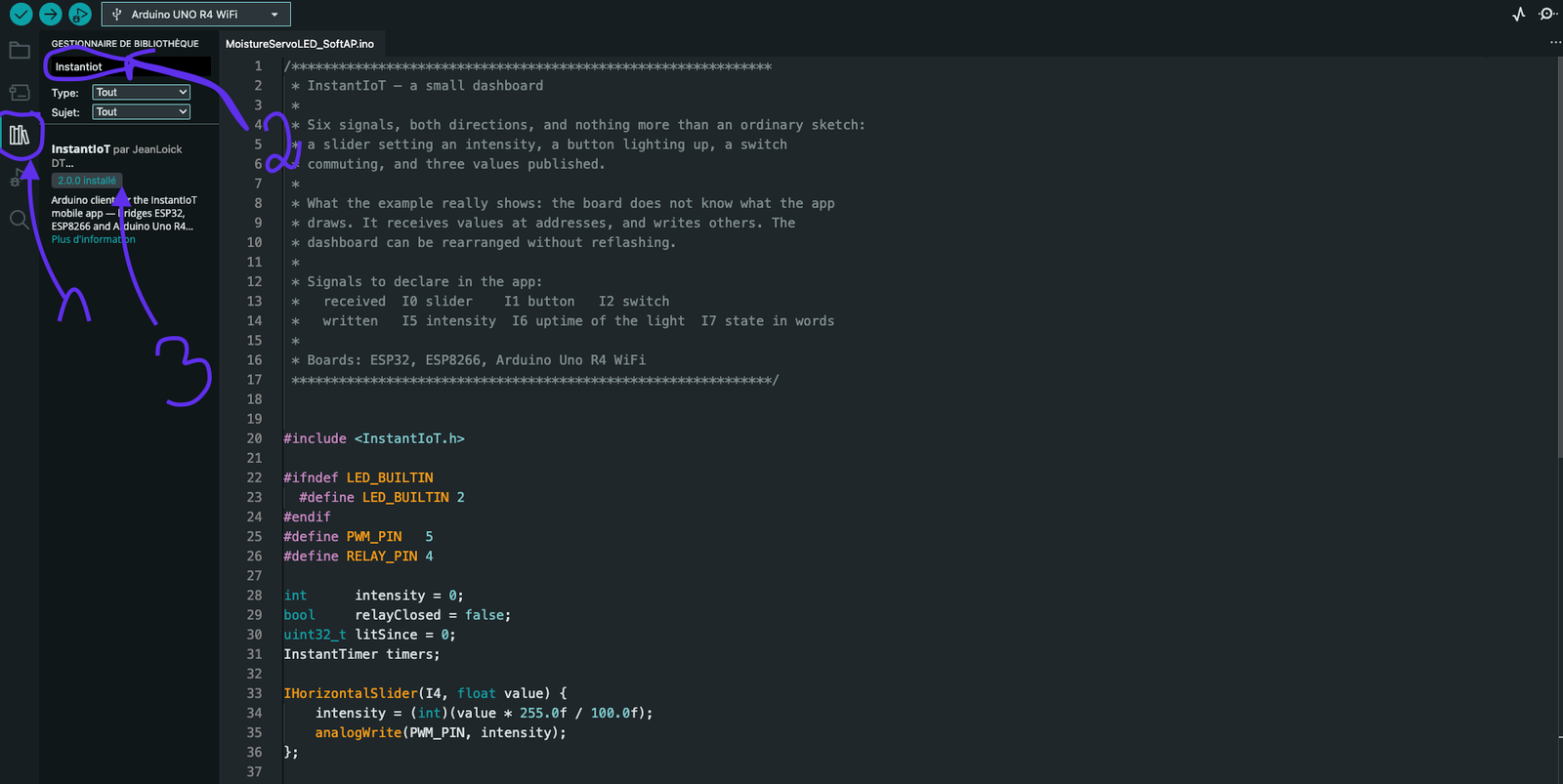Click the GESTIONNAIRE DE BIBLIOTHÈQUE panel header
This screenshot has width=1563, height=784.
coord(125,44)
